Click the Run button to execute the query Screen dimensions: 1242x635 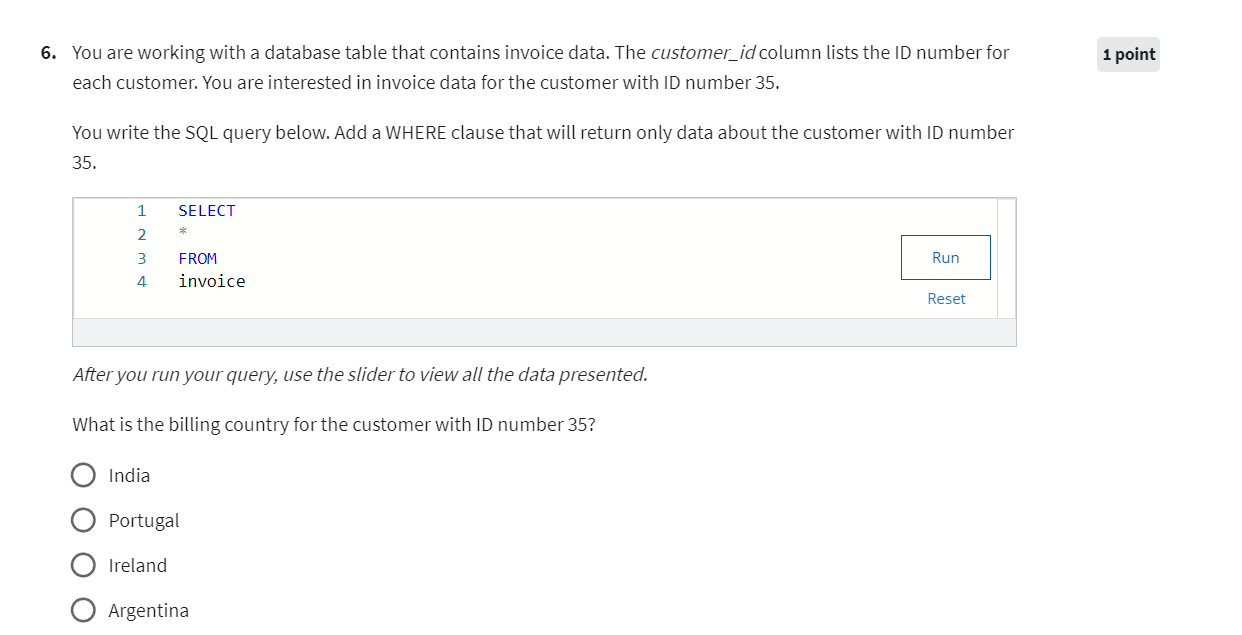[945, 257]
